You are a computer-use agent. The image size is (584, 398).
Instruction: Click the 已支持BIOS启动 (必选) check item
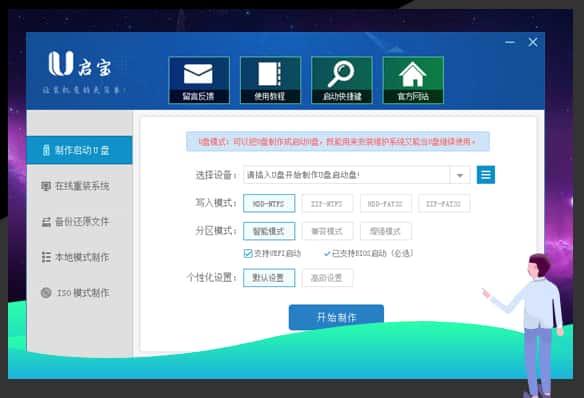click(x=368, y=254)
